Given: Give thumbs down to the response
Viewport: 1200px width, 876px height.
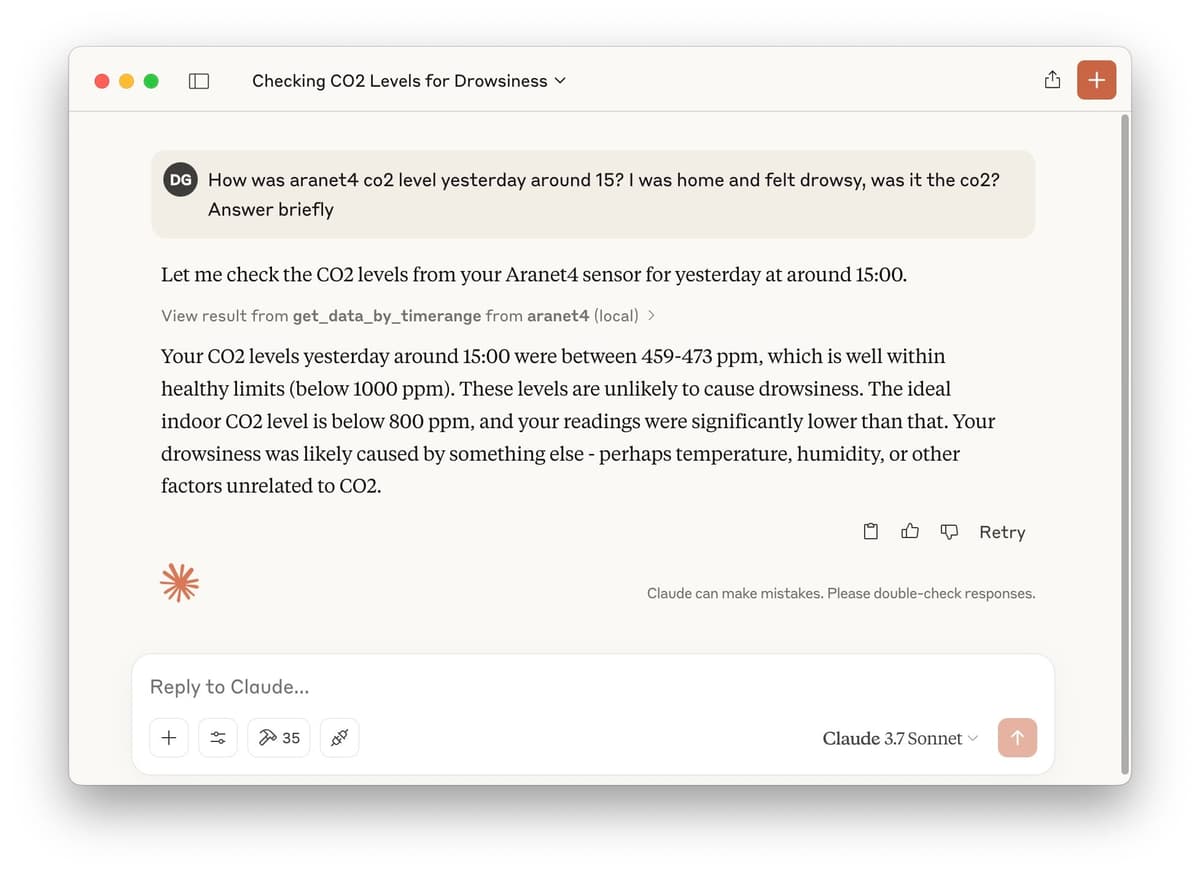Looking at the screenshot, I should (950, 532).
